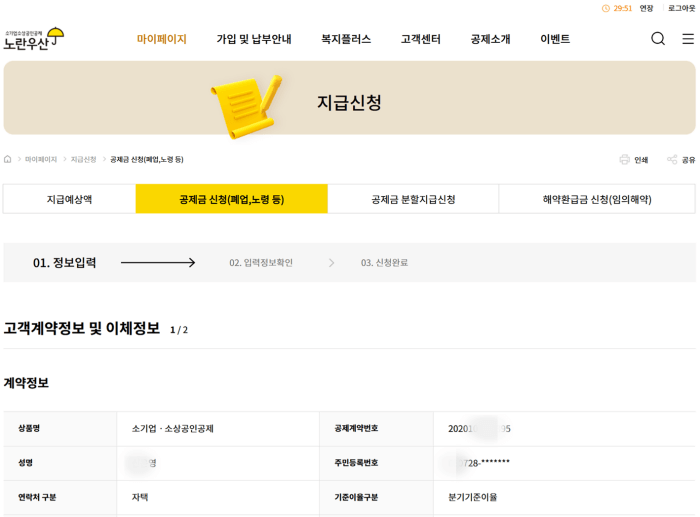Click the 분기기준이율 value
Image resolution: width=700 pixels, height=517 pixels.
[472, 497]
